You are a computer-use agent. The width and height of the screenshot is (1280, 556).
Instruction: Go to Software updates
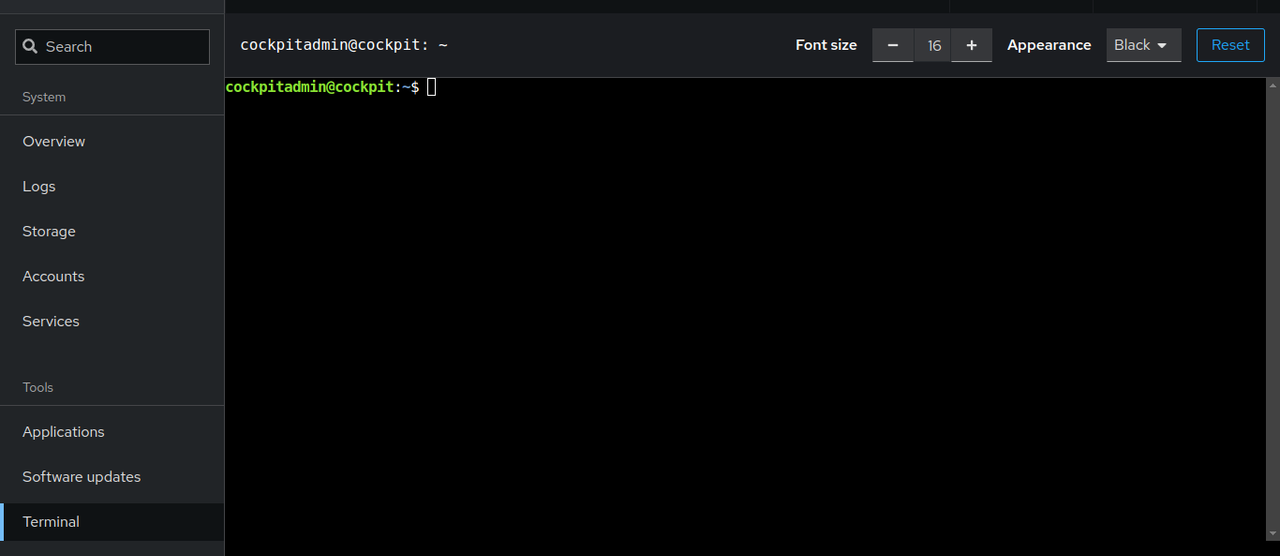pyautogui.click(x=112, y=477)
